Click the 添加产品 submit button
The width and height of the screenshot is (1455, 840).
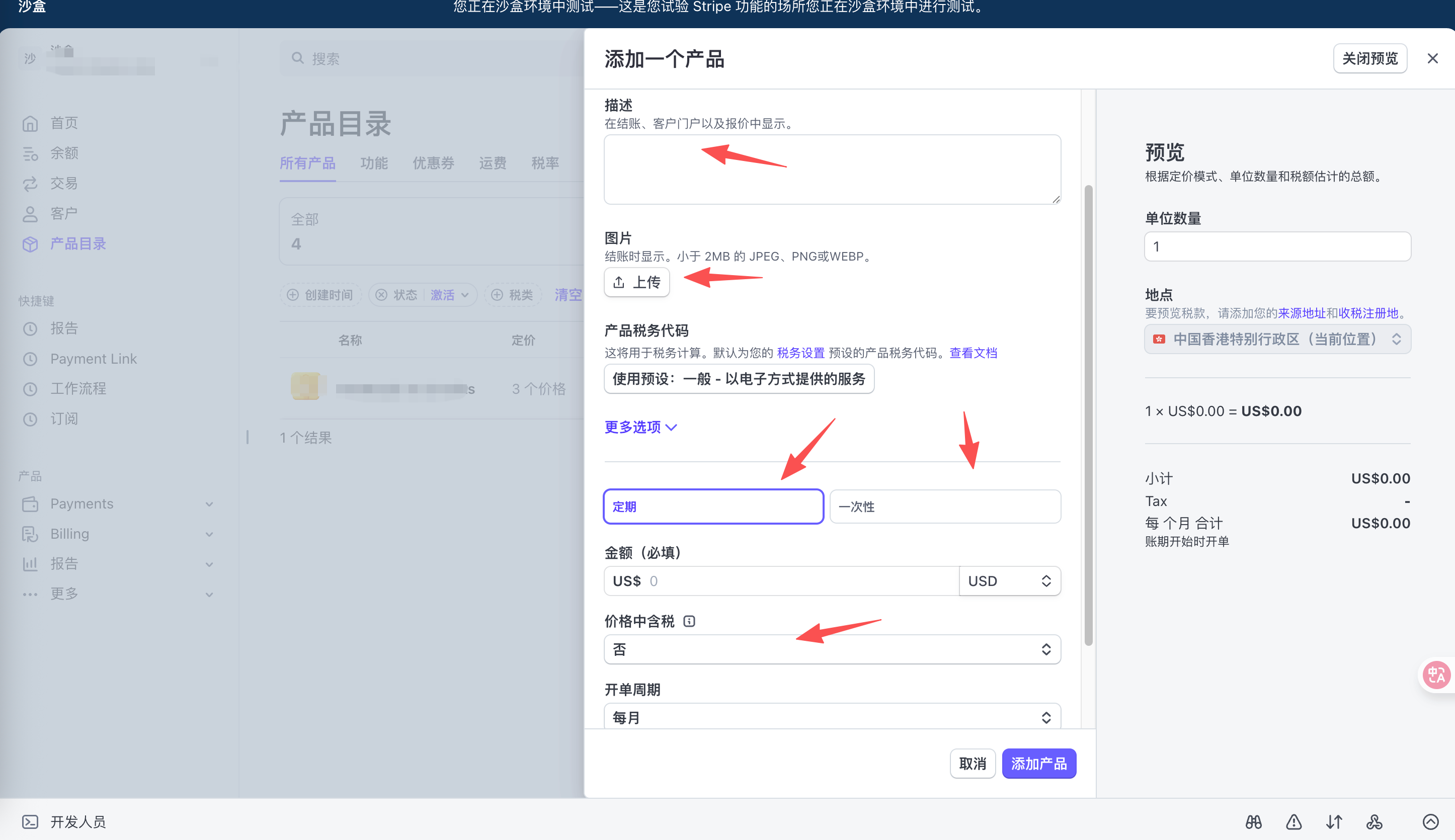pos(1038,763)
